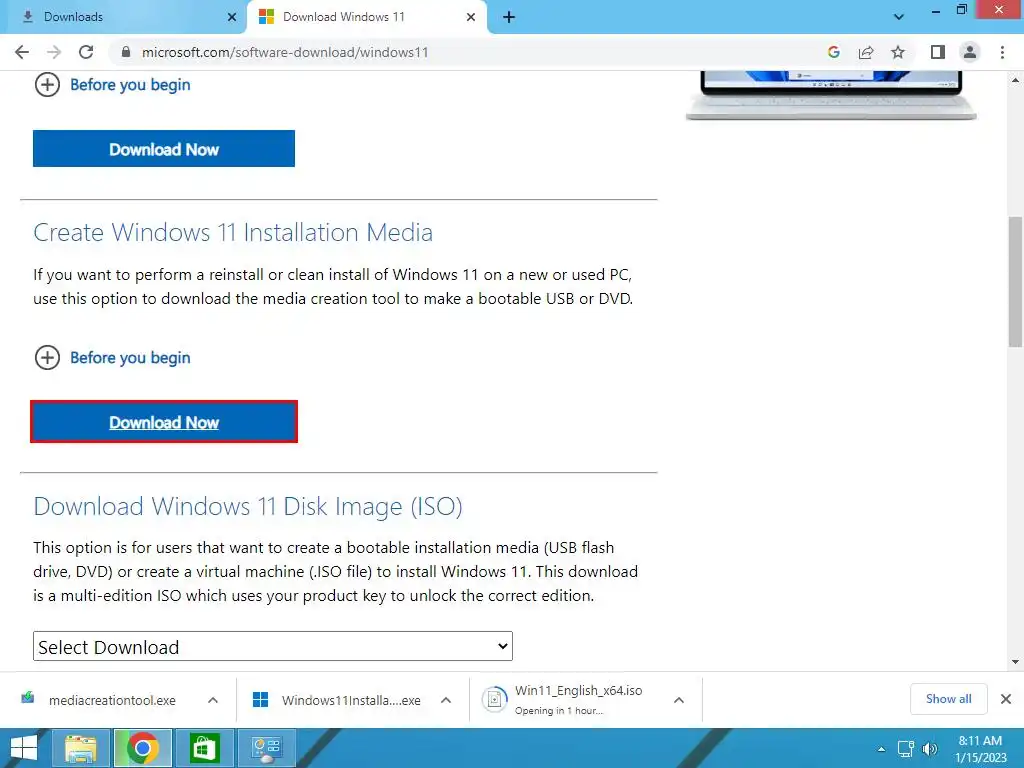Image resolution: width=1024 pixels, height=768 pixels.
Task: Open the browser side panel
Action: pyautogui.click(x=938, y=52)
